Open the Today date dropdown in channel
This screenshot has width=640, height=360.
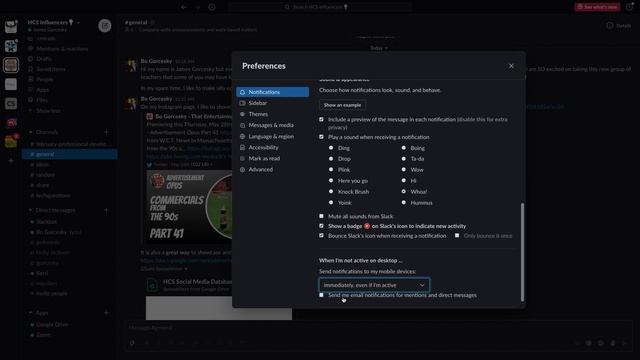point(379,48)
